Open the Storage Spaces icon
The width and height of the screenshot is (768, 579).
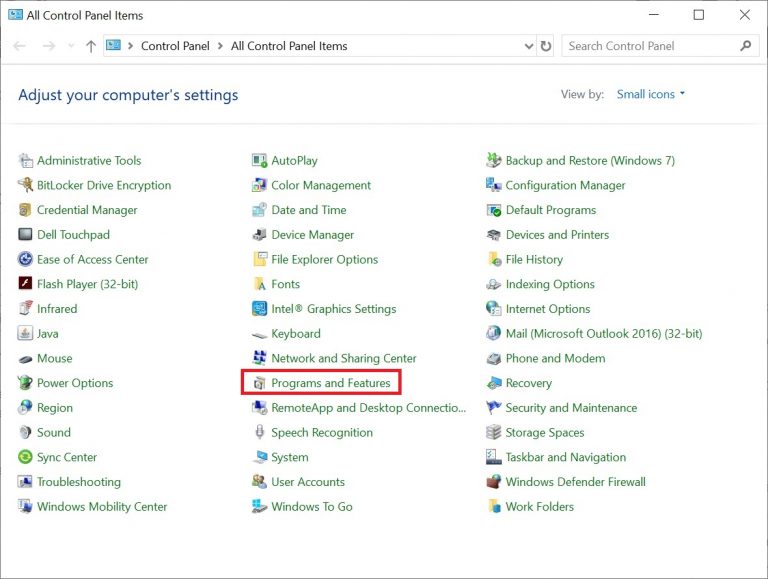(494, 432)
